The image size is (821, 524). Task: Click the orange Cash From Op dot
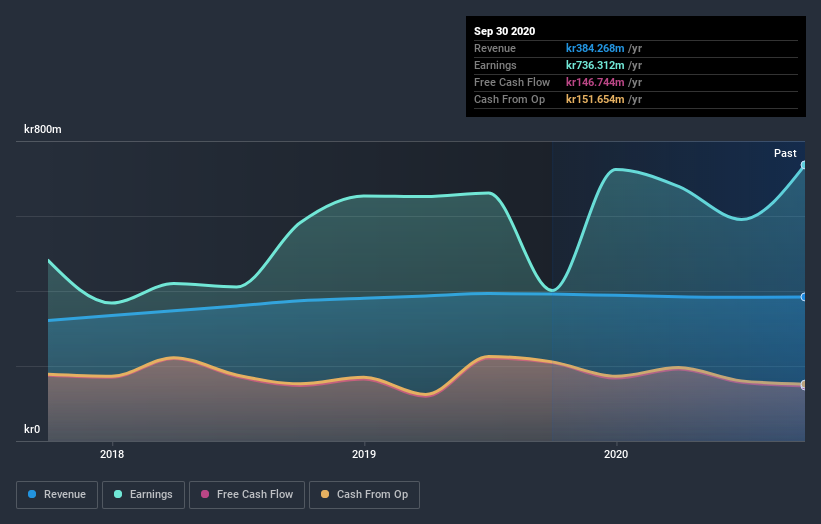tap(325, 494)
